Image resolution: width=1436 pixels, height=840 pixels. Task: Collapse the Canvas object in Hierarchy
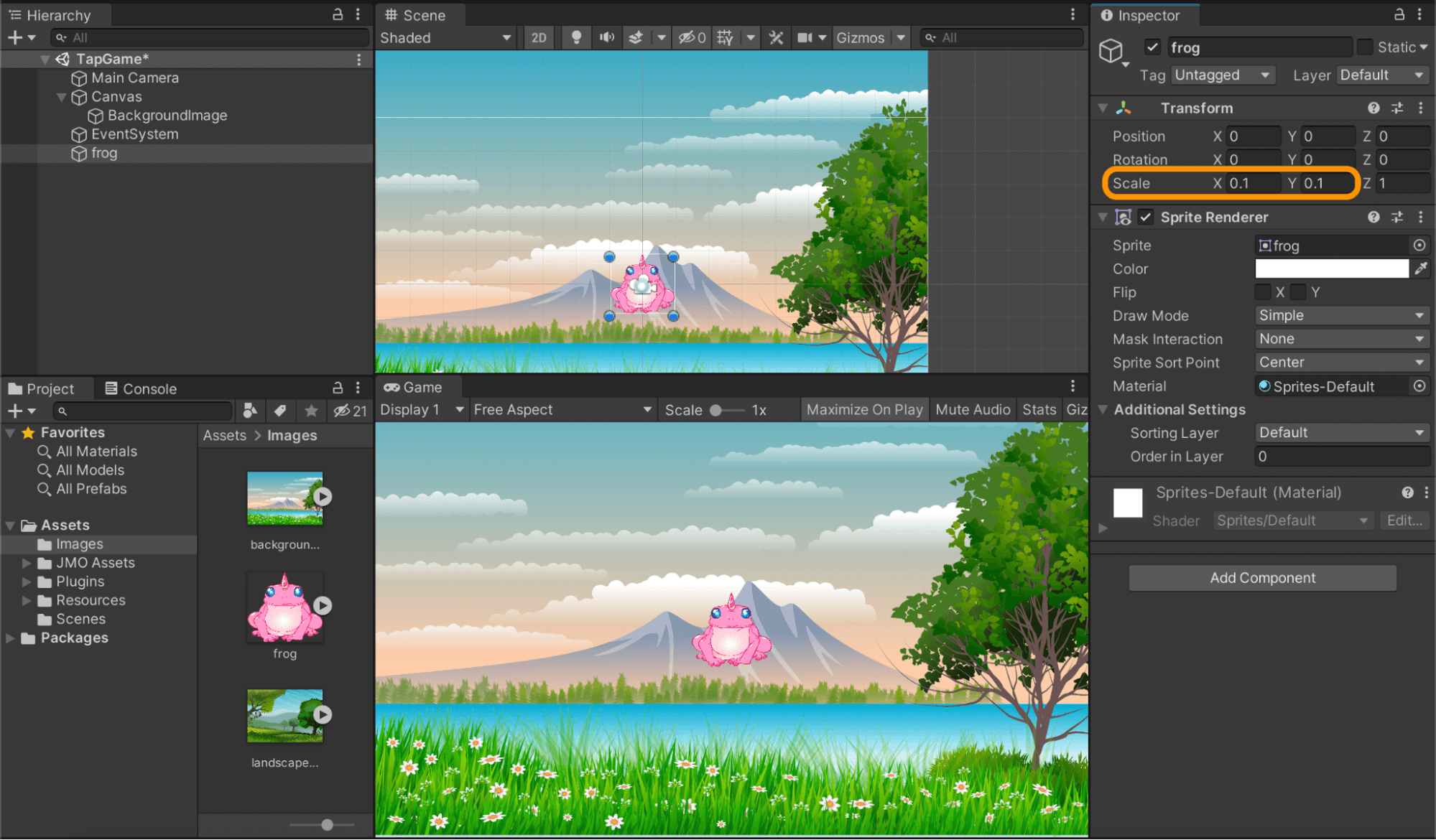point(61,97)
